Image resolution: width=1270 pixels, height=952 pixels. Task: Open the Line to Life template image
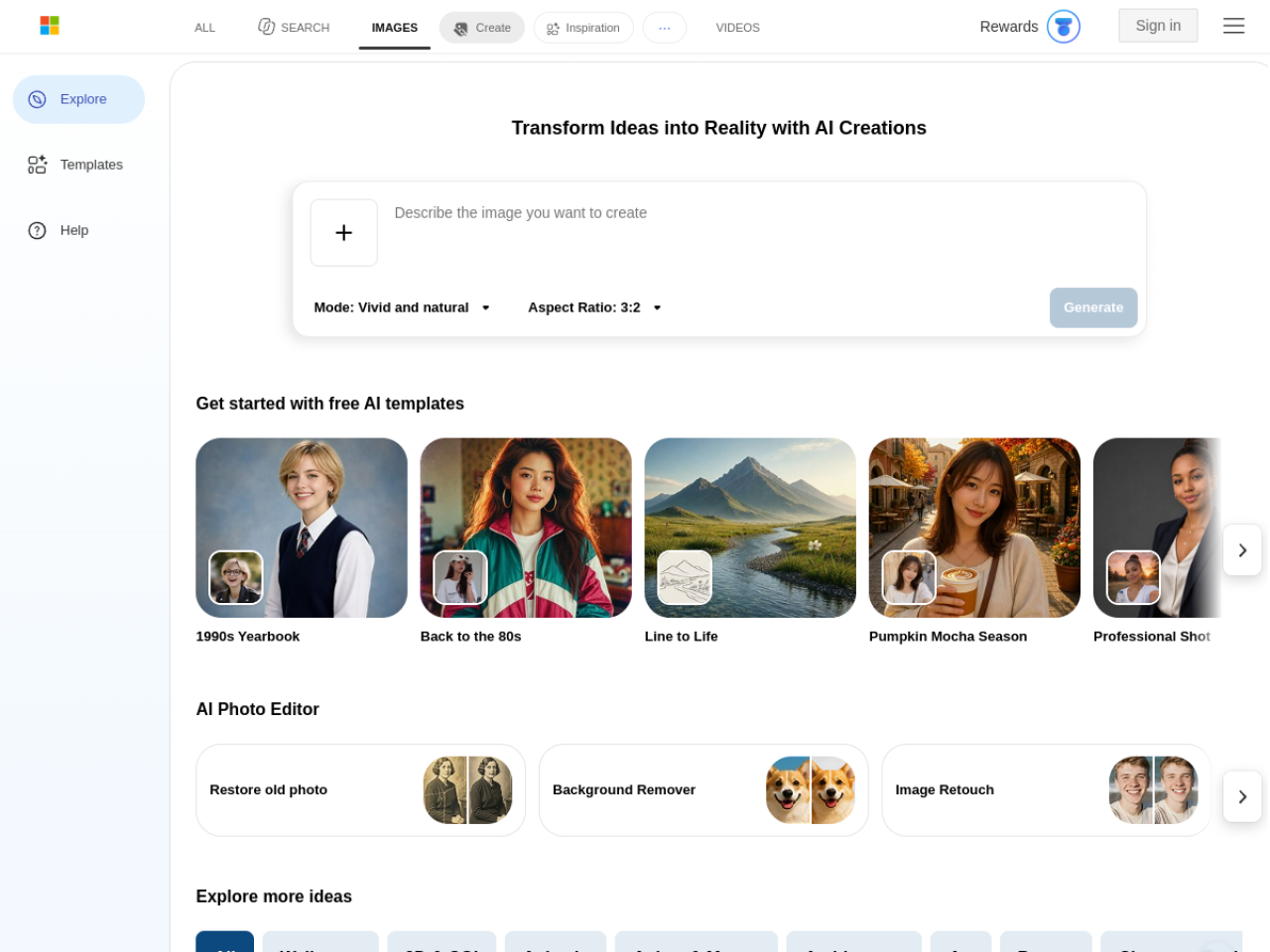[x=750, y=528]
